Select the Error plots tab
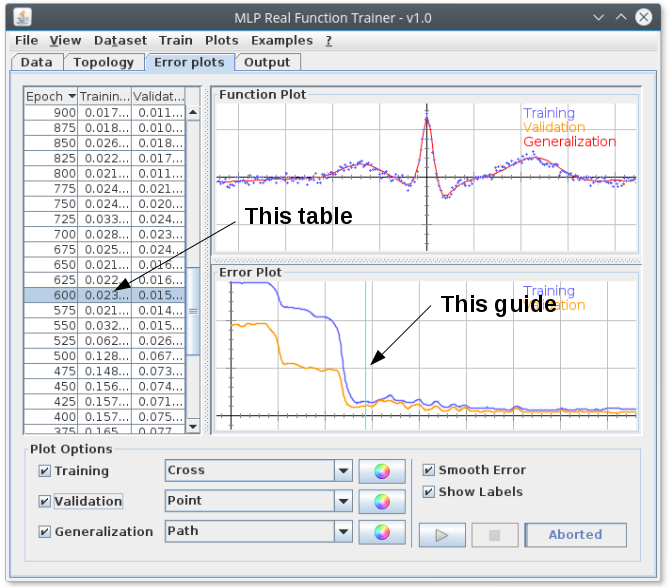The image size is (669, 587). click(189, 62)
